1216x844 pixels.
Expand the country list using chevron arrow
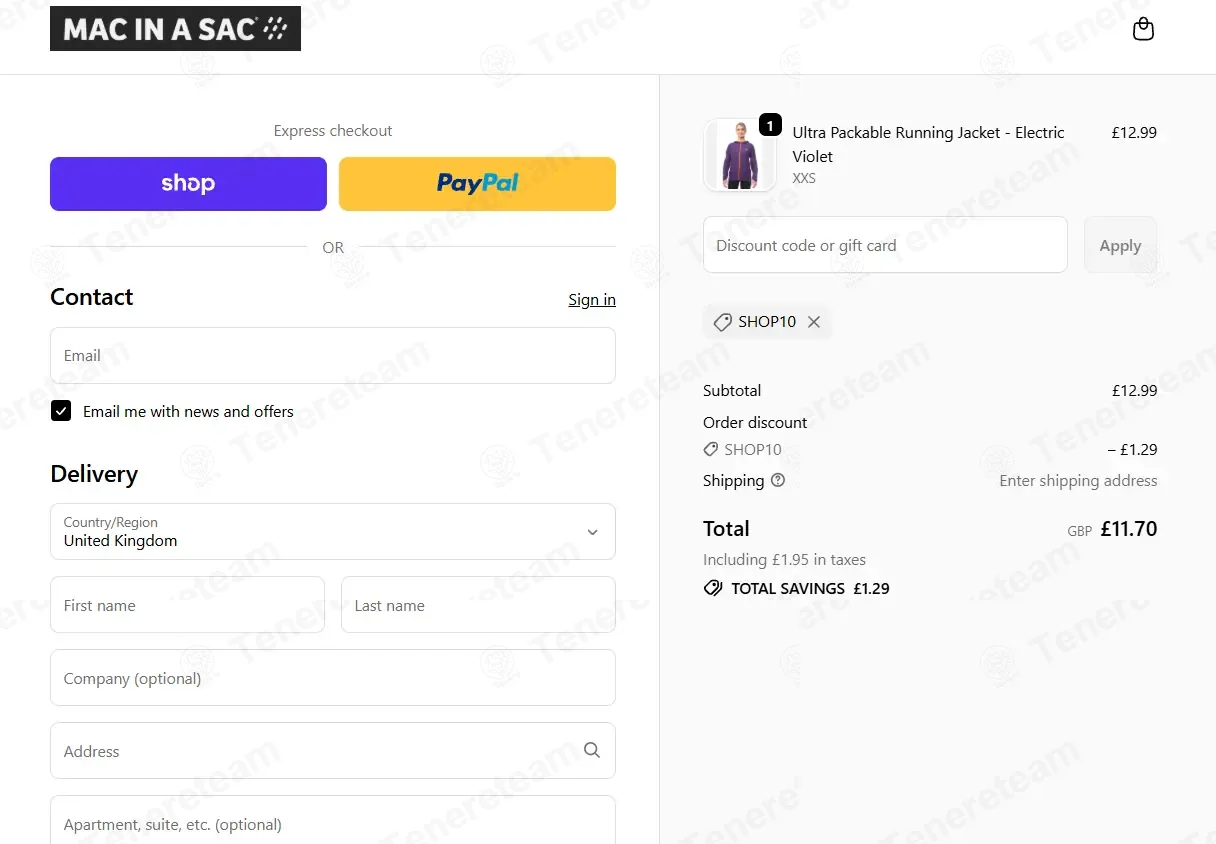[x=593, y=532]
